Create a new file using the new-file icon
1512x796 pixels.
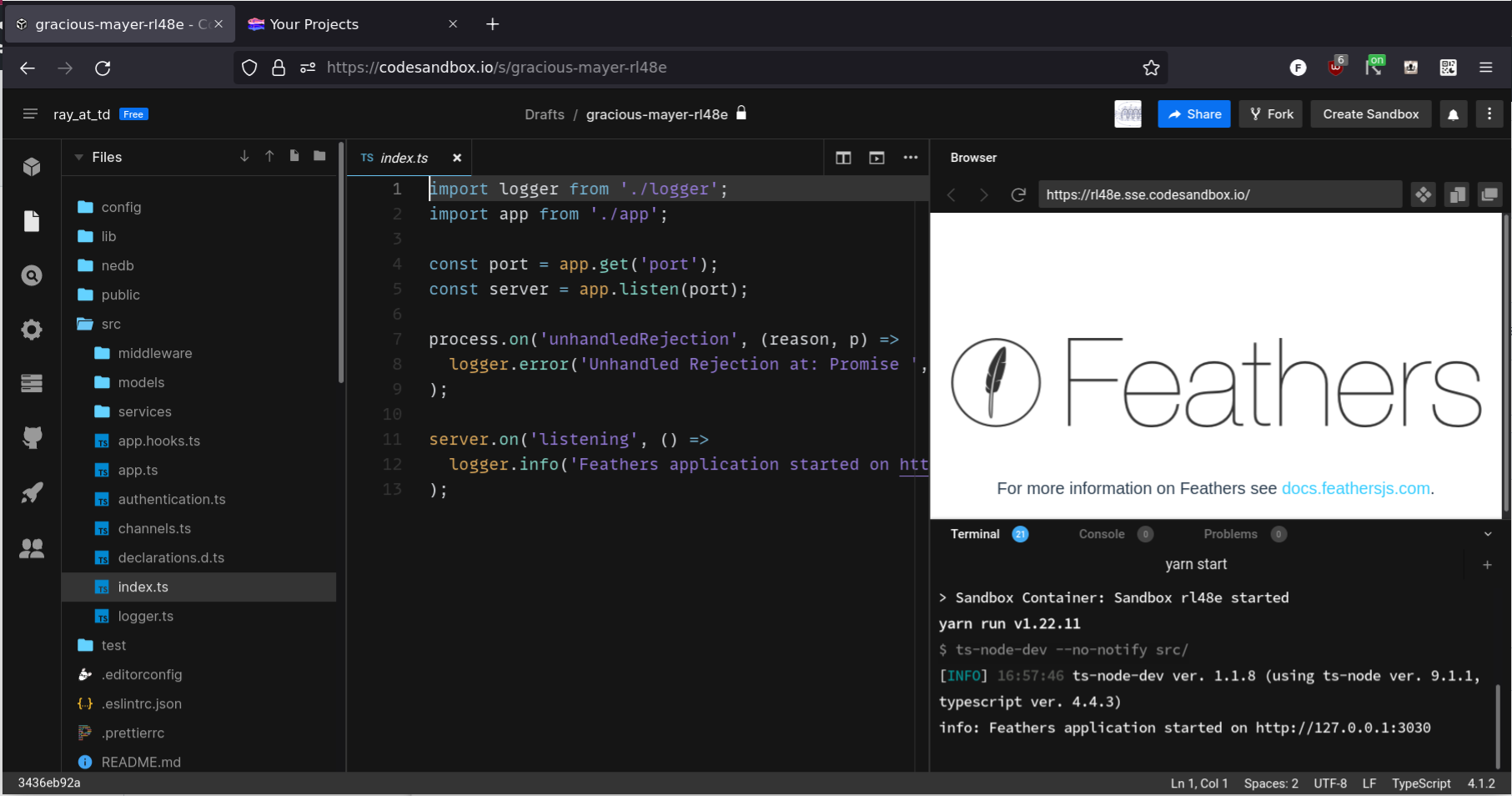(x=294, y=155)
